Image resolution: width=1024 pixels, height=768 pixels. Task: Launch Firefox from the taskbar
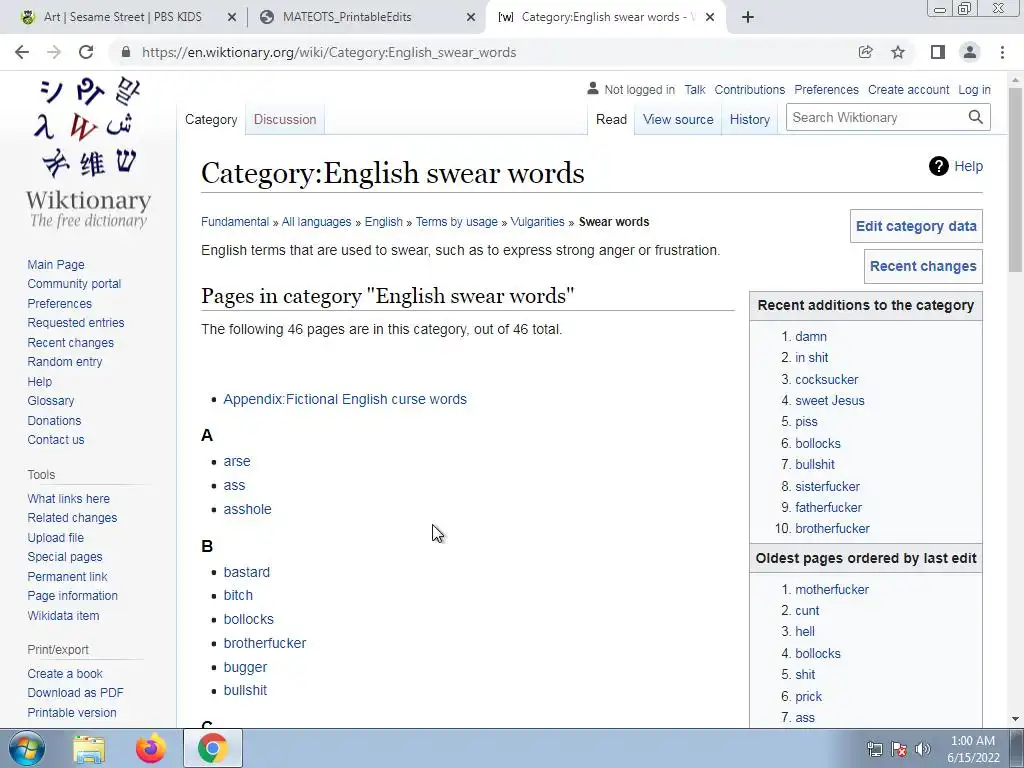pos(151,749)
